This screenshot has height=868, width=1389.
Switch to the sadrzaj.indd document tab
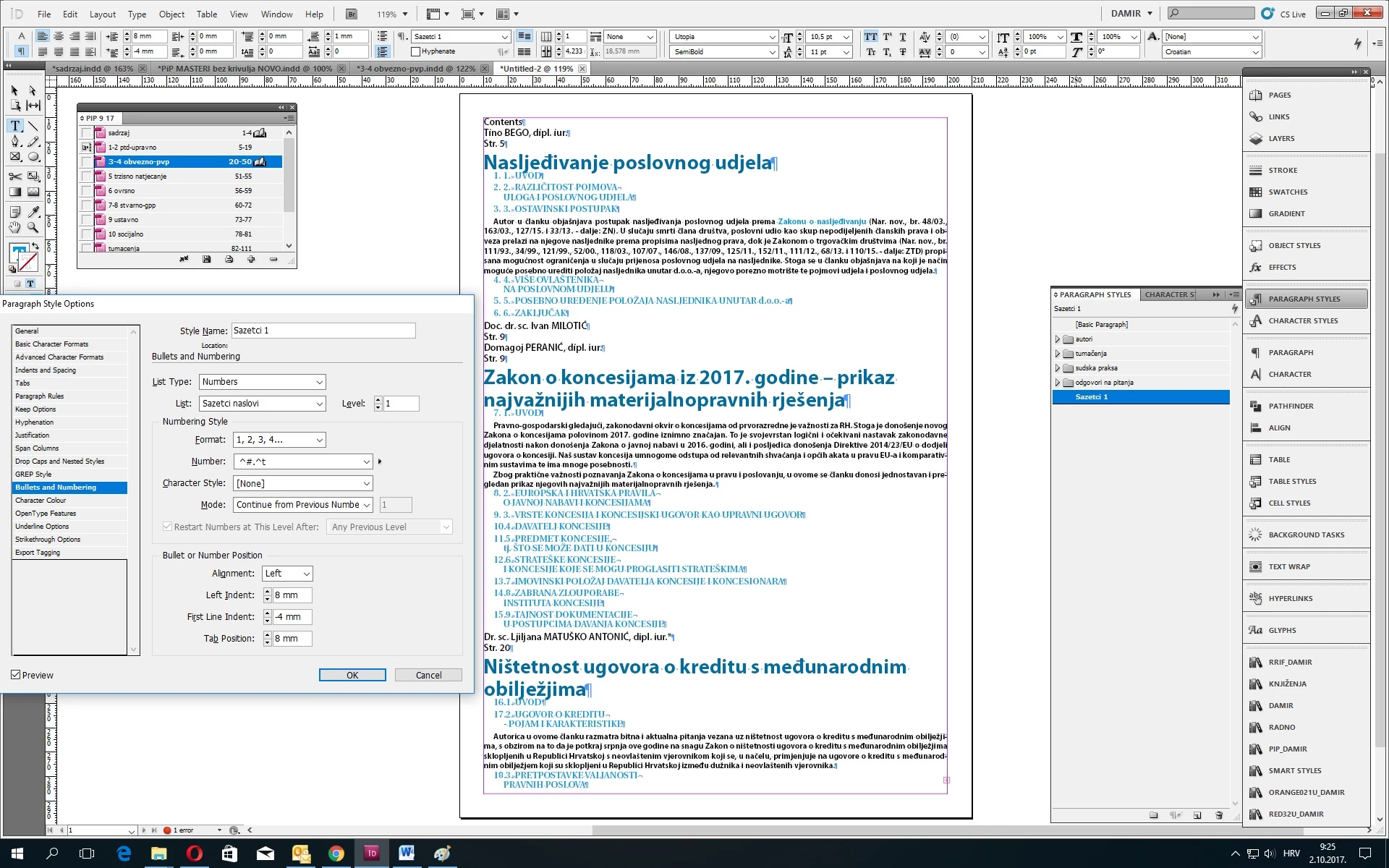[x=93, y=69]
